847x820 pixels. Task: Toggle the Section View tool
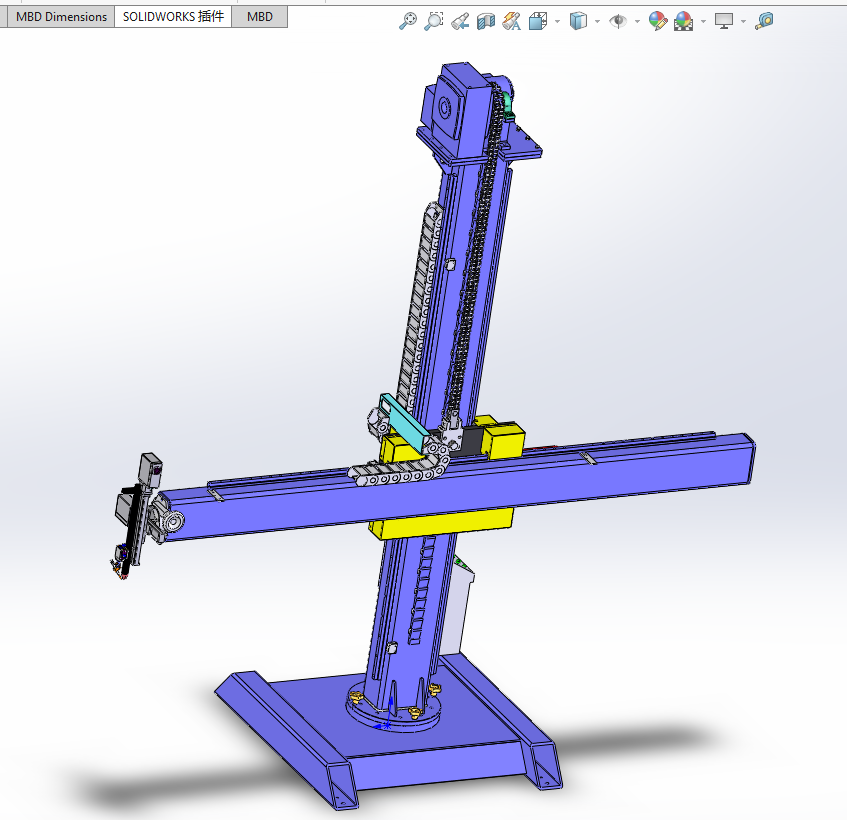486,22
